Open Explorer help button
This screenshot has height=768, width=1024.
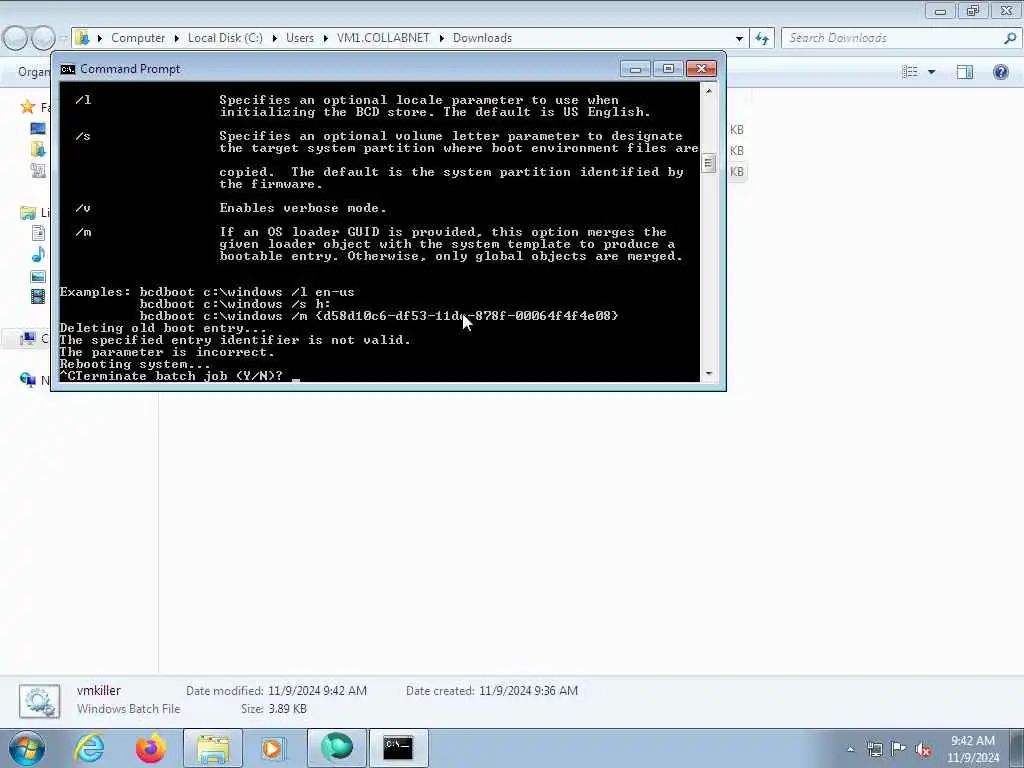tap(1000, 72)
